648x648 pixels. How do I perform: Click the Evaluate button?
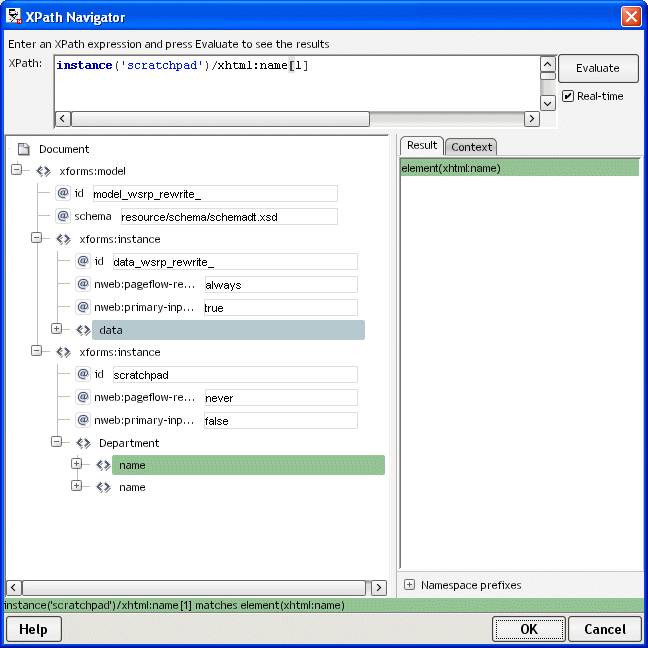pyautogui.click(x=598, y=68)
